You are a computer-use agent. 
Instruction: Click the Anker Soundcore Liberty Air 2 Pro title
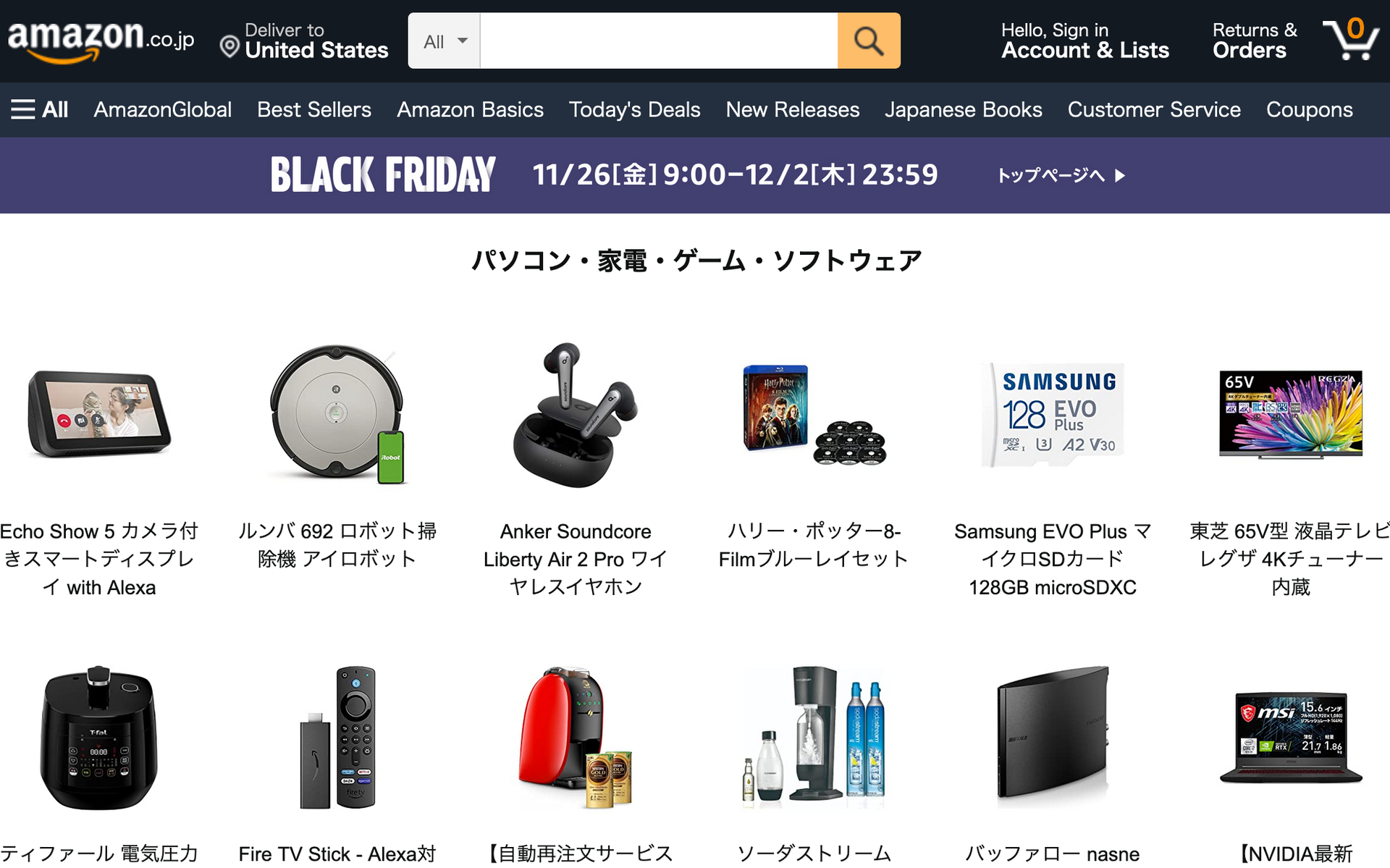click(x=576, y=559)
